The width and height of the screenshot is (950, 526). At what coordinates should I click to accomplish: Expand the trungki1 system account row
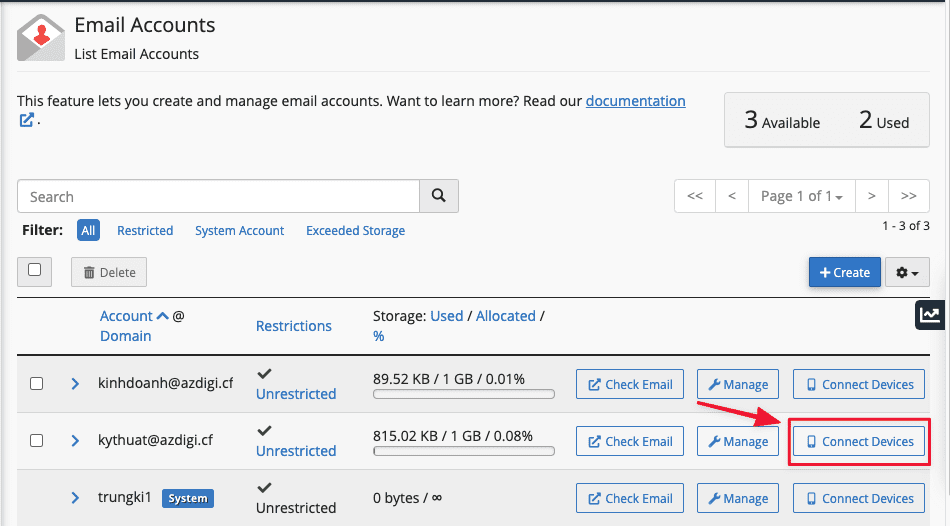[75, 498]
